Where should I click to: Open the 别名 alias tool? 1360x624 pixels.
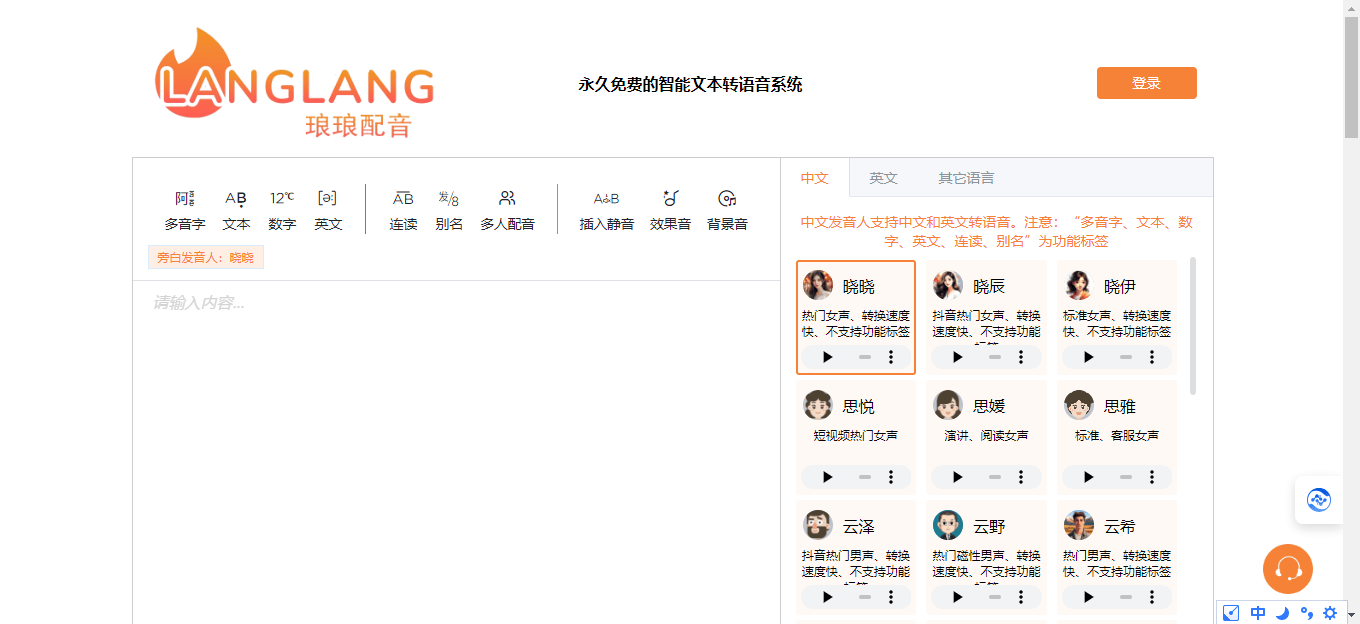(x=449, y=199)
